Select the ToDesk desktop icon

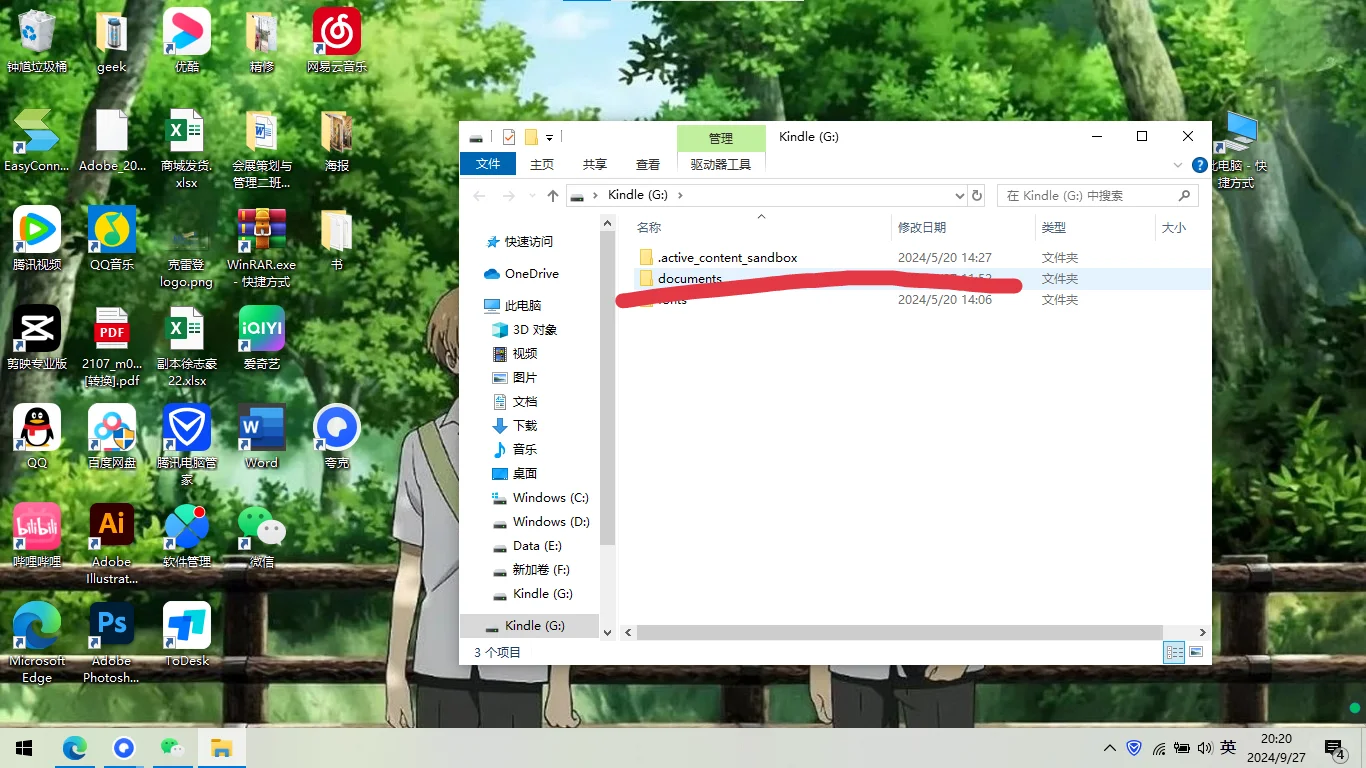187,635
